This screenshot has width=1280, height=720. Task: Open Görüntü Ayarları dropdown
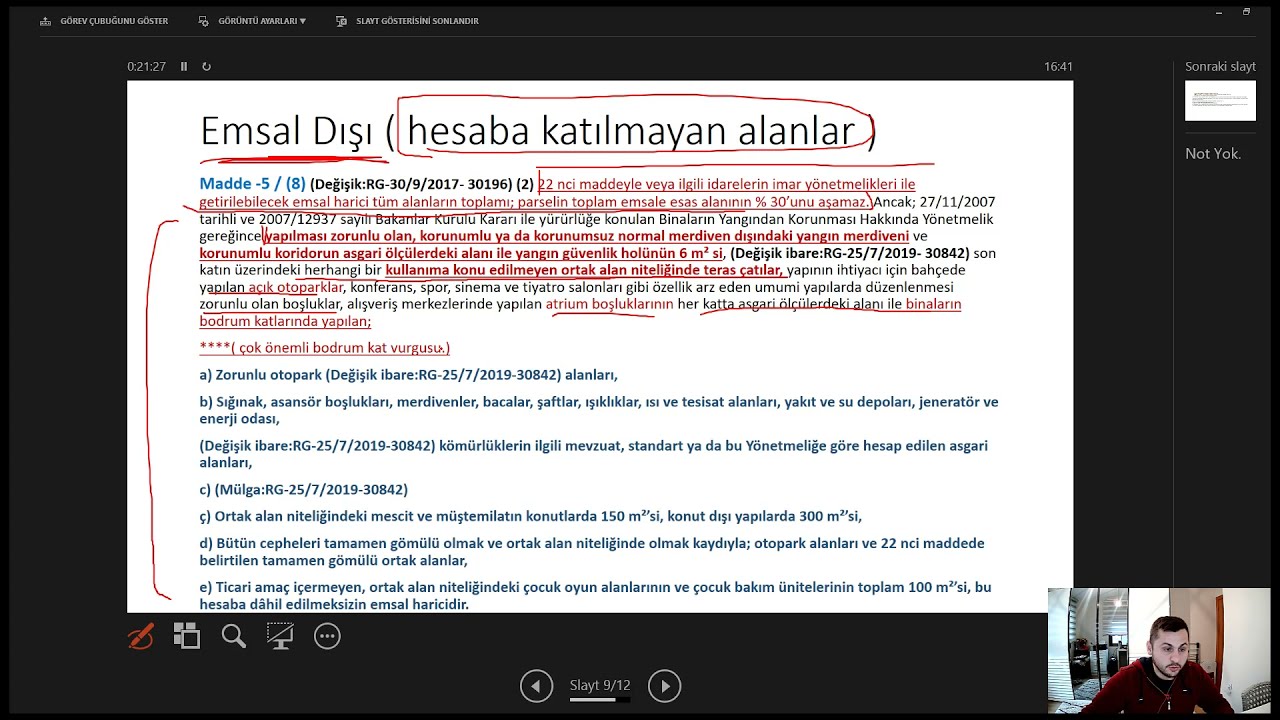[252, 21]
